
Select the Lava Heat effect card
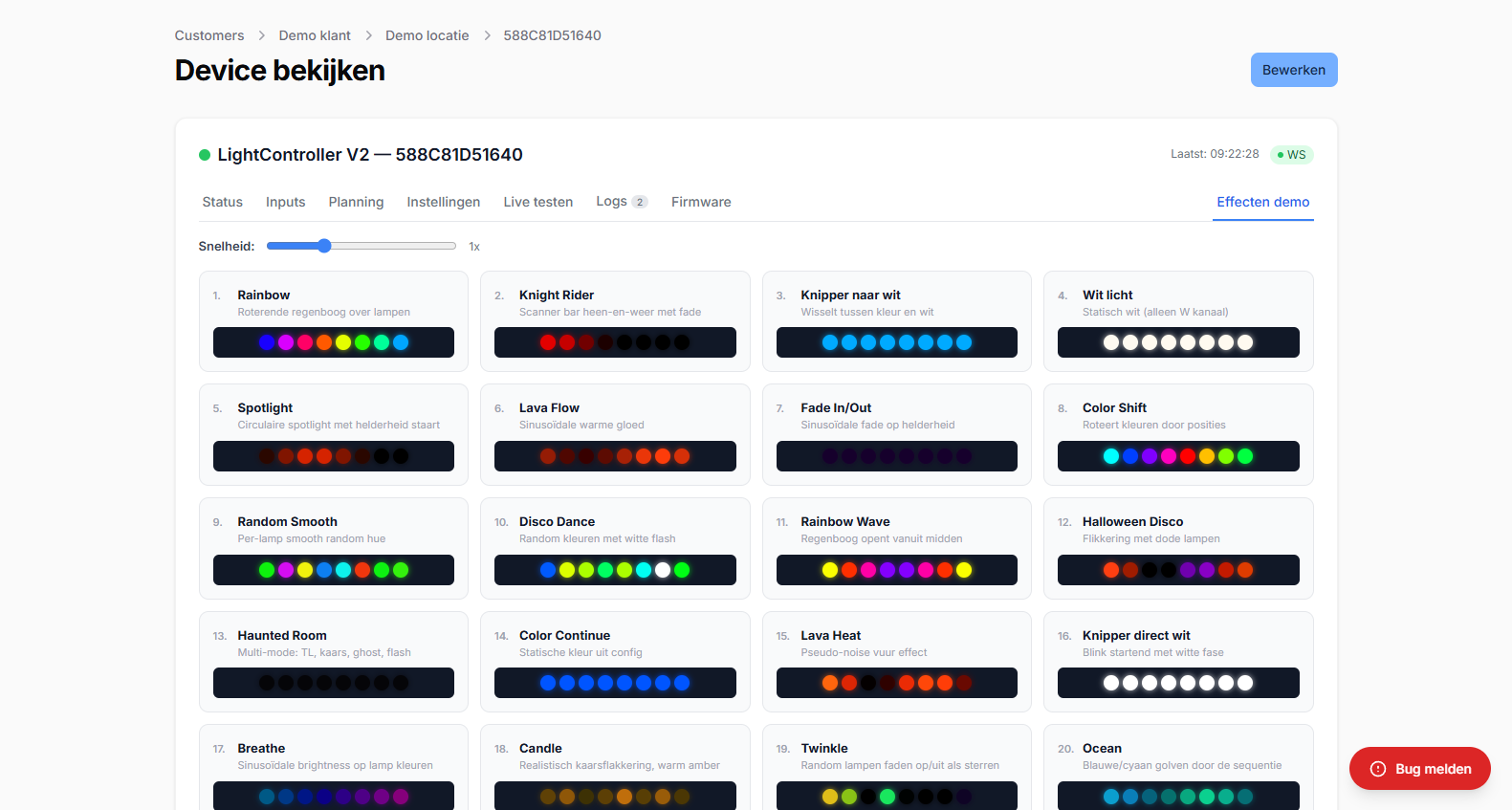(x=896, y=644)
